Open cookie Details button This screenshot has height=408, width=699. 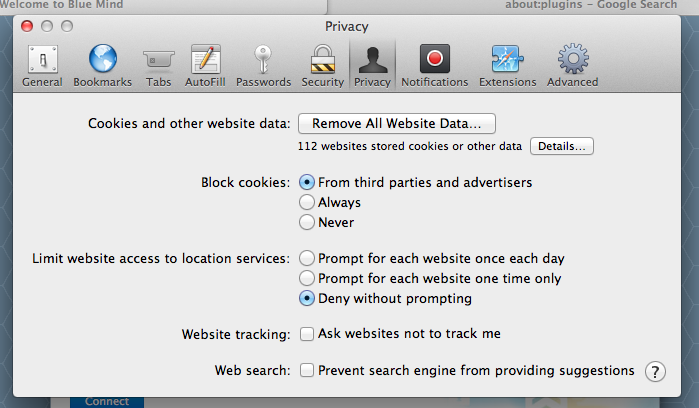[x=562, y=146]
